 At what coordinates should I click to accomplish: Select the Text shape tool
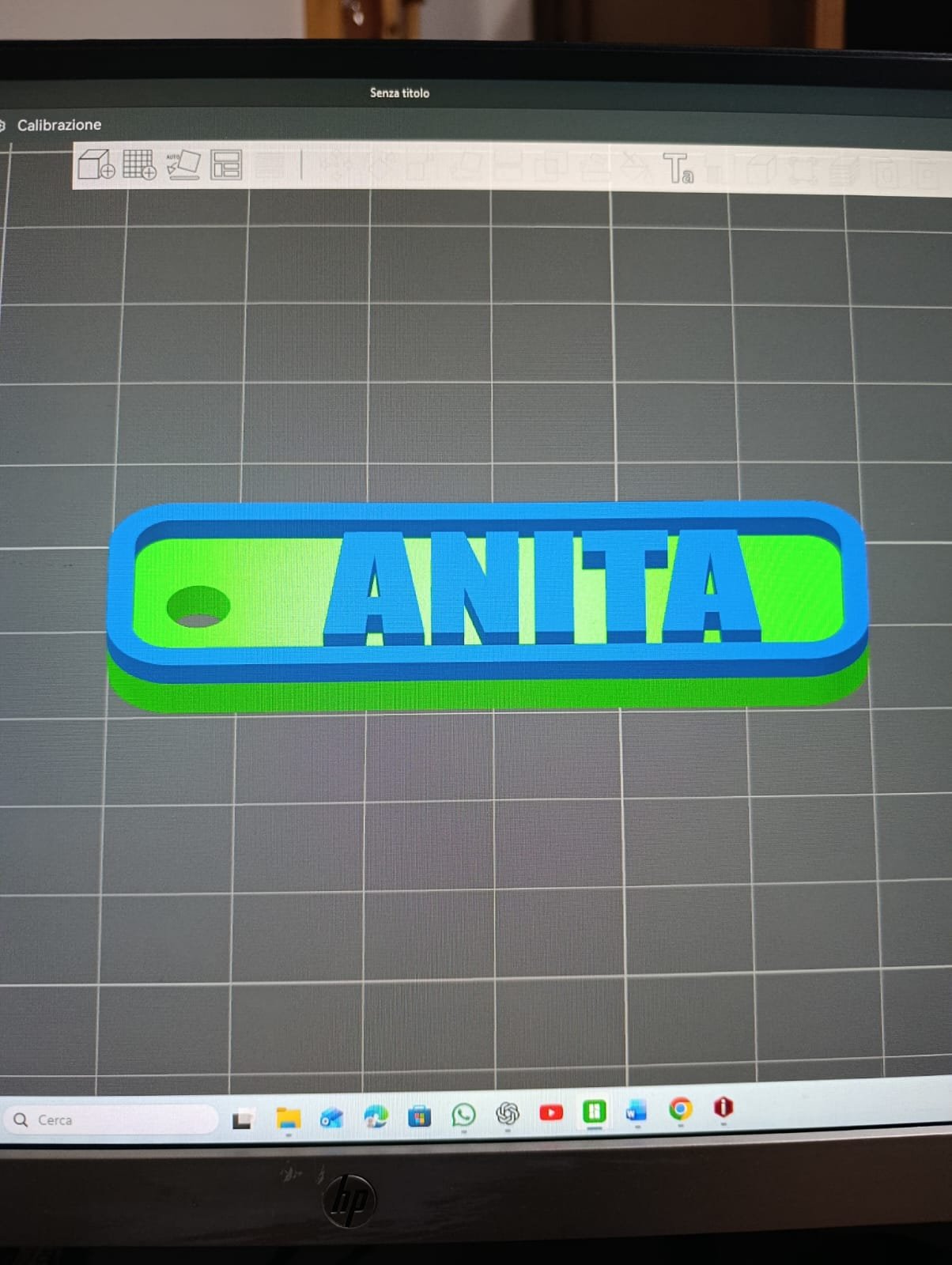[678, 168]
